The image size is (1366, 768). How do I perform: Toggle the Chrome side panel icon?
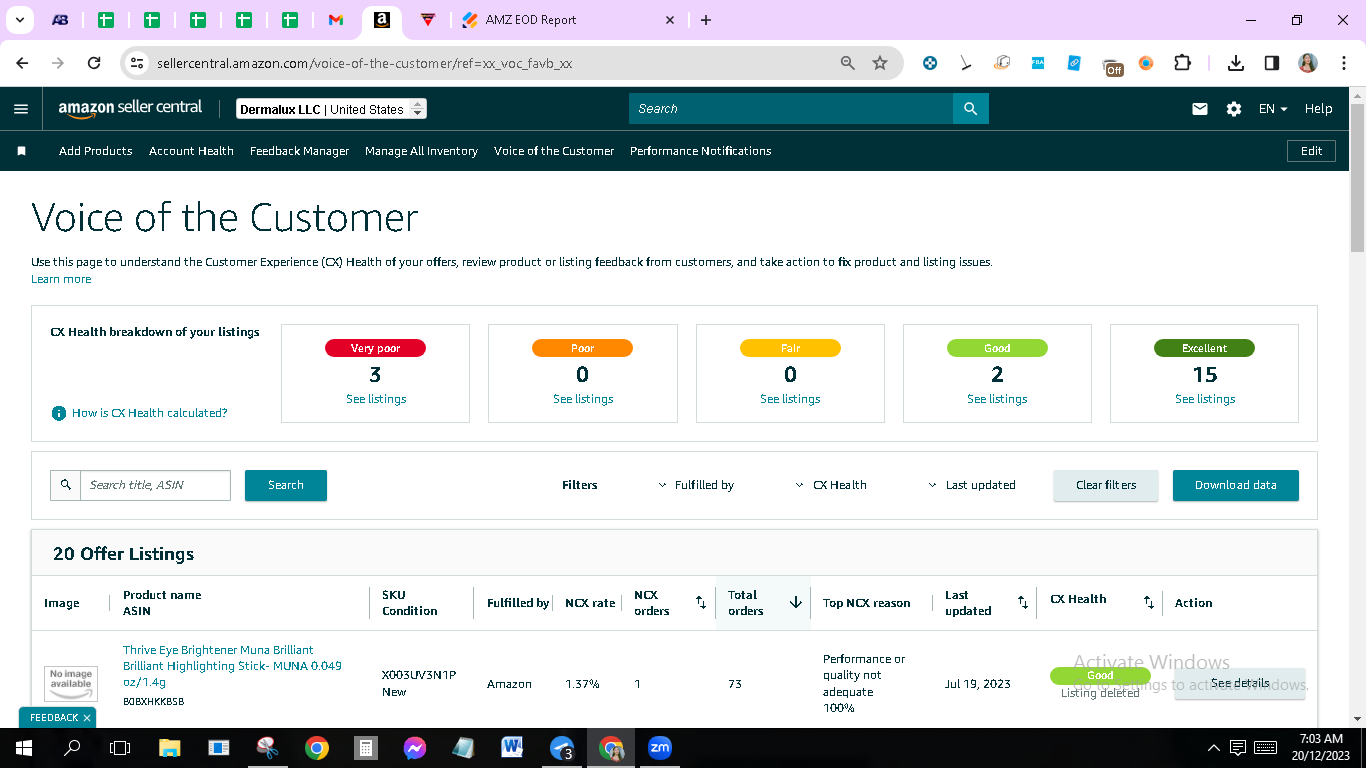pyautogui.click(x=1272, y=63)
